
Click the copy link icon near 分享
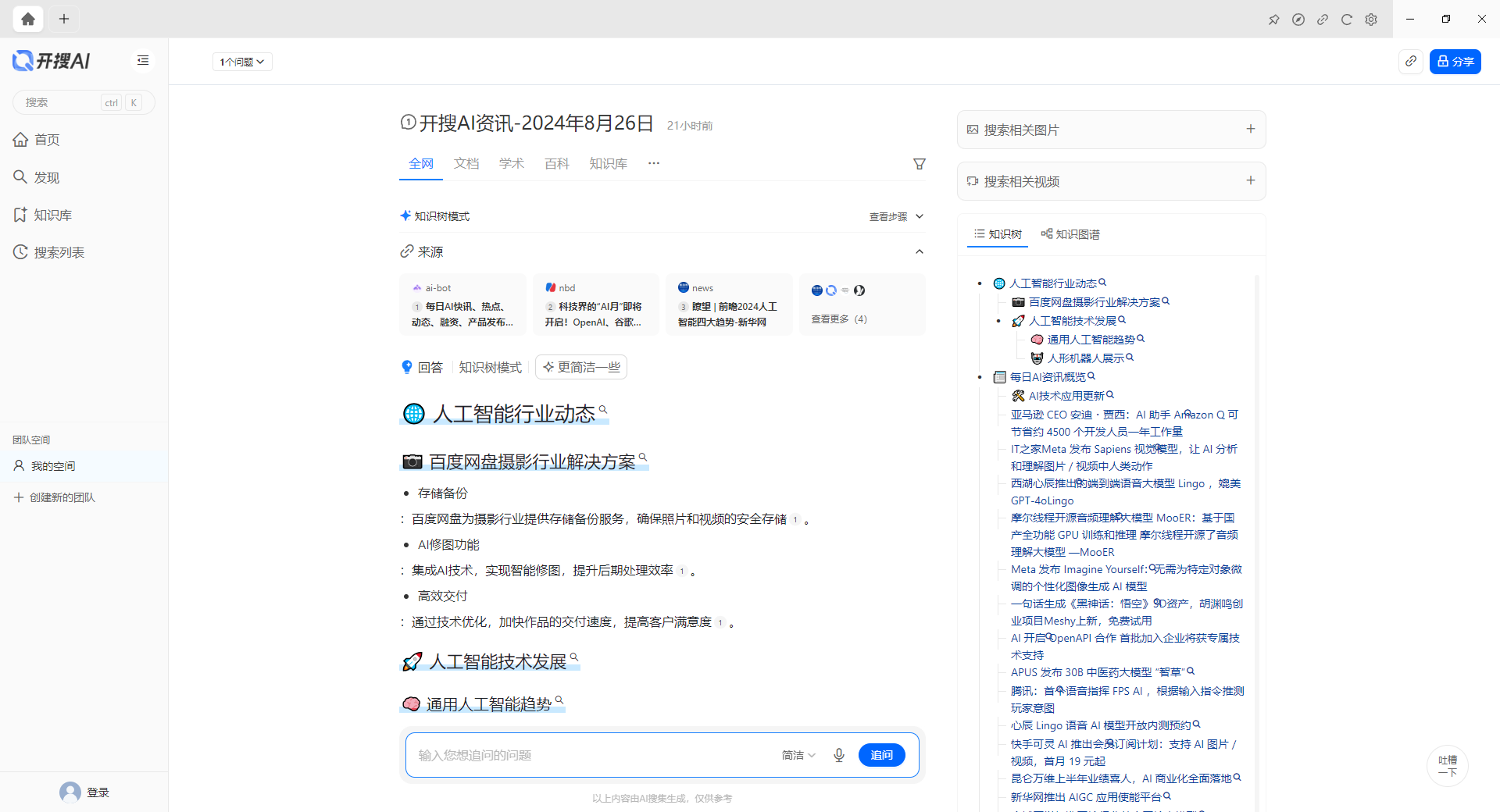pos(1410,61)
